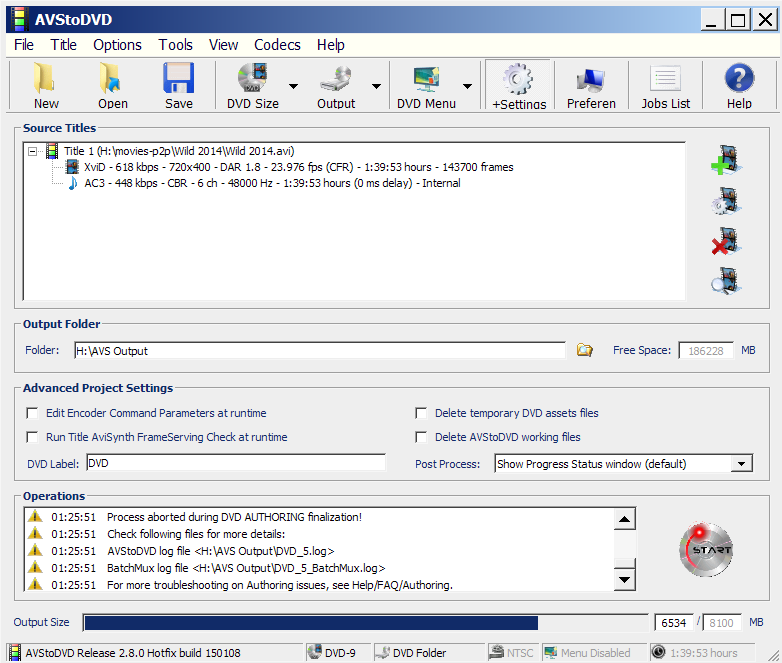Click the 8100 capacity field

(721, 623)
